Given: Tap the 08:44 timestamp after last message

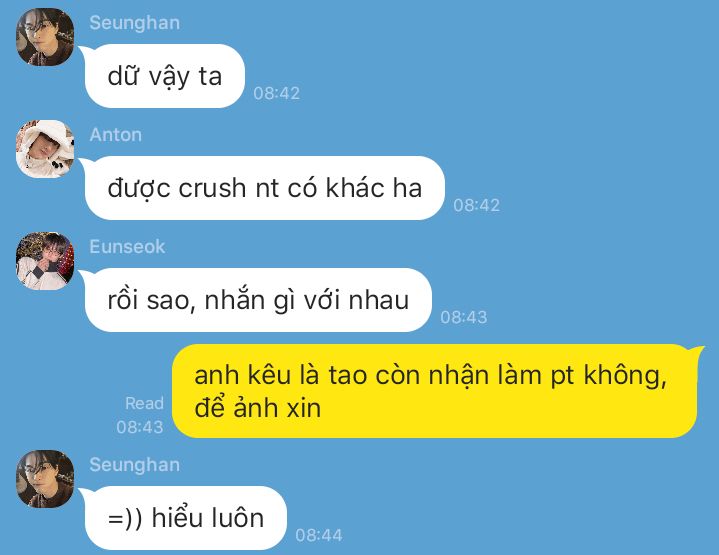Looking at the screenshot, I should coord(319,535).
